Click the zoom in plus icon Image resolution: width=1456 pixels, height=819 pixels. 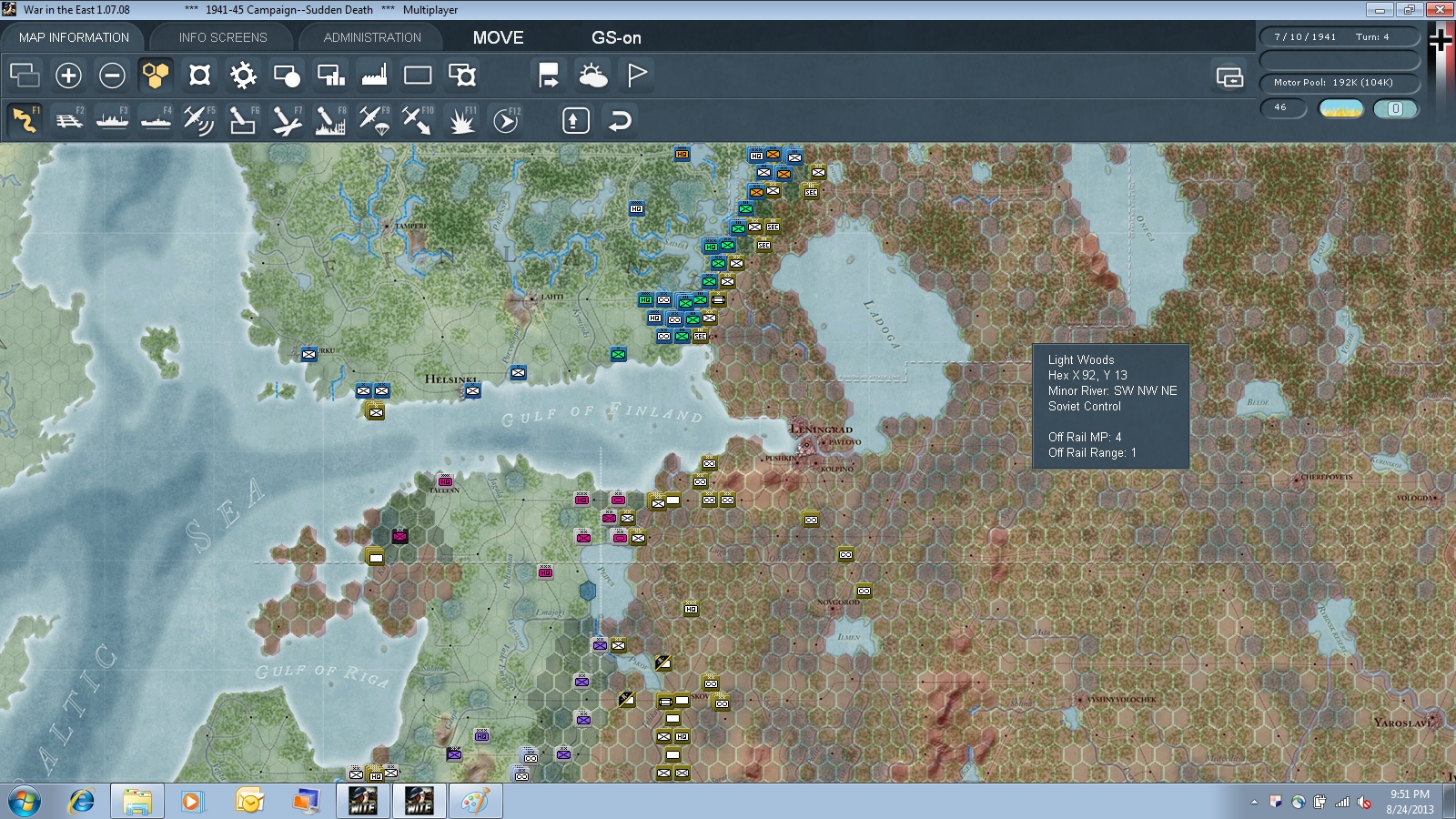[68, 75]
